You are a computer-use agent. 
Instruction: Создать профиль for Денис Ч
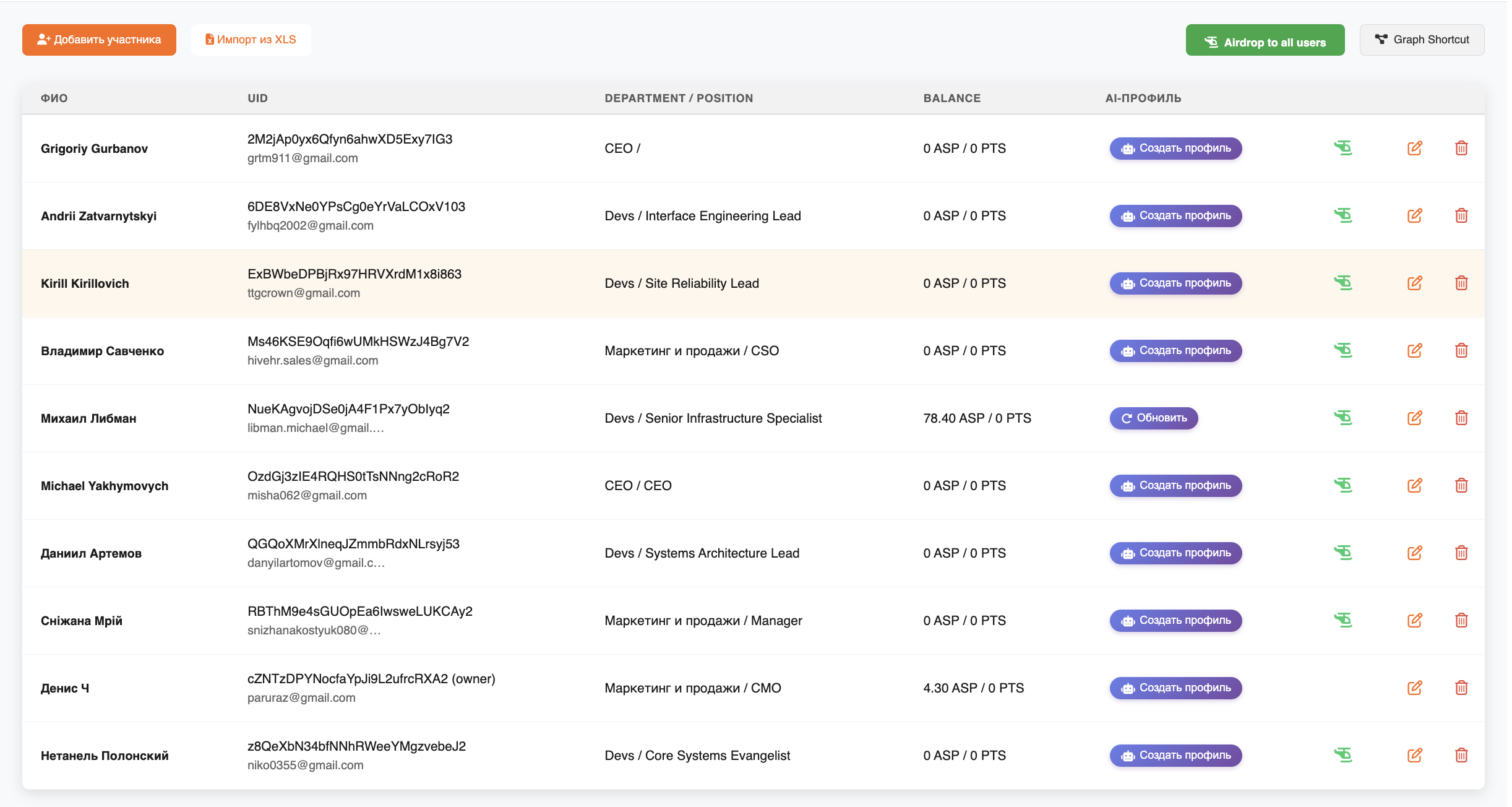(1175, 688)
